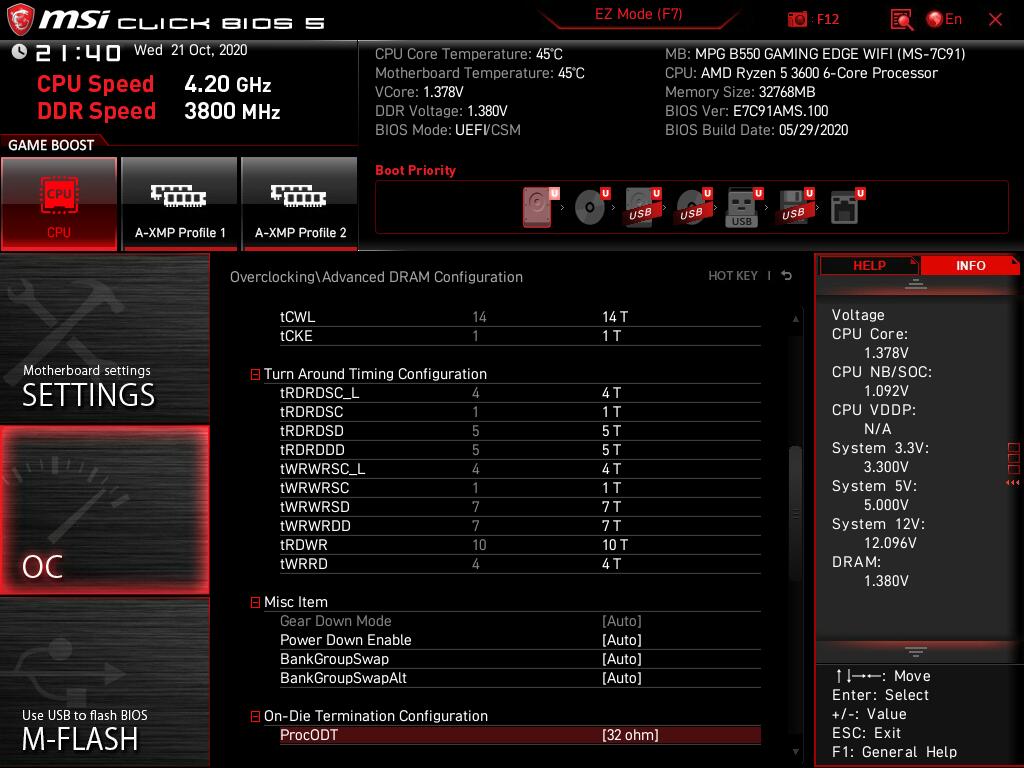The width and height of the screenshot is (1024, 768).
Task: Click the Overclocking\Advanced DRAM Configuration breadcrumb
Action: [376, 277]
